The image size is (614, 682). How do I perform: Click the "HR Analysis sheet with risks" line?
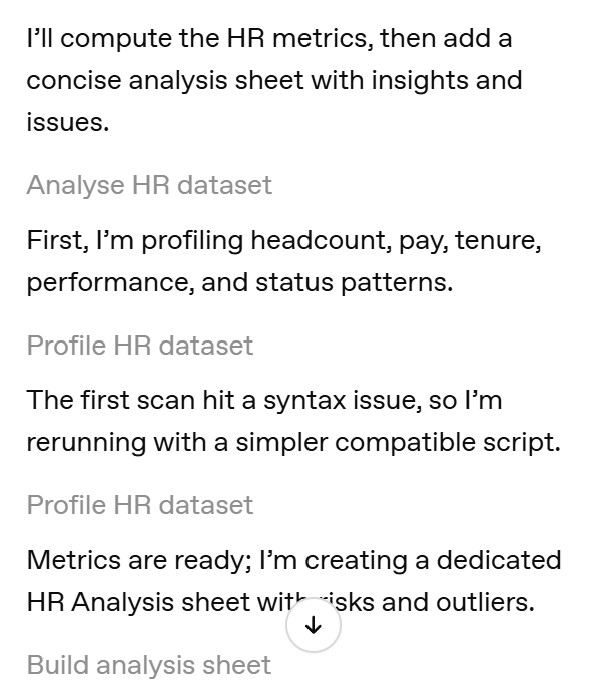tap(280, 602)
